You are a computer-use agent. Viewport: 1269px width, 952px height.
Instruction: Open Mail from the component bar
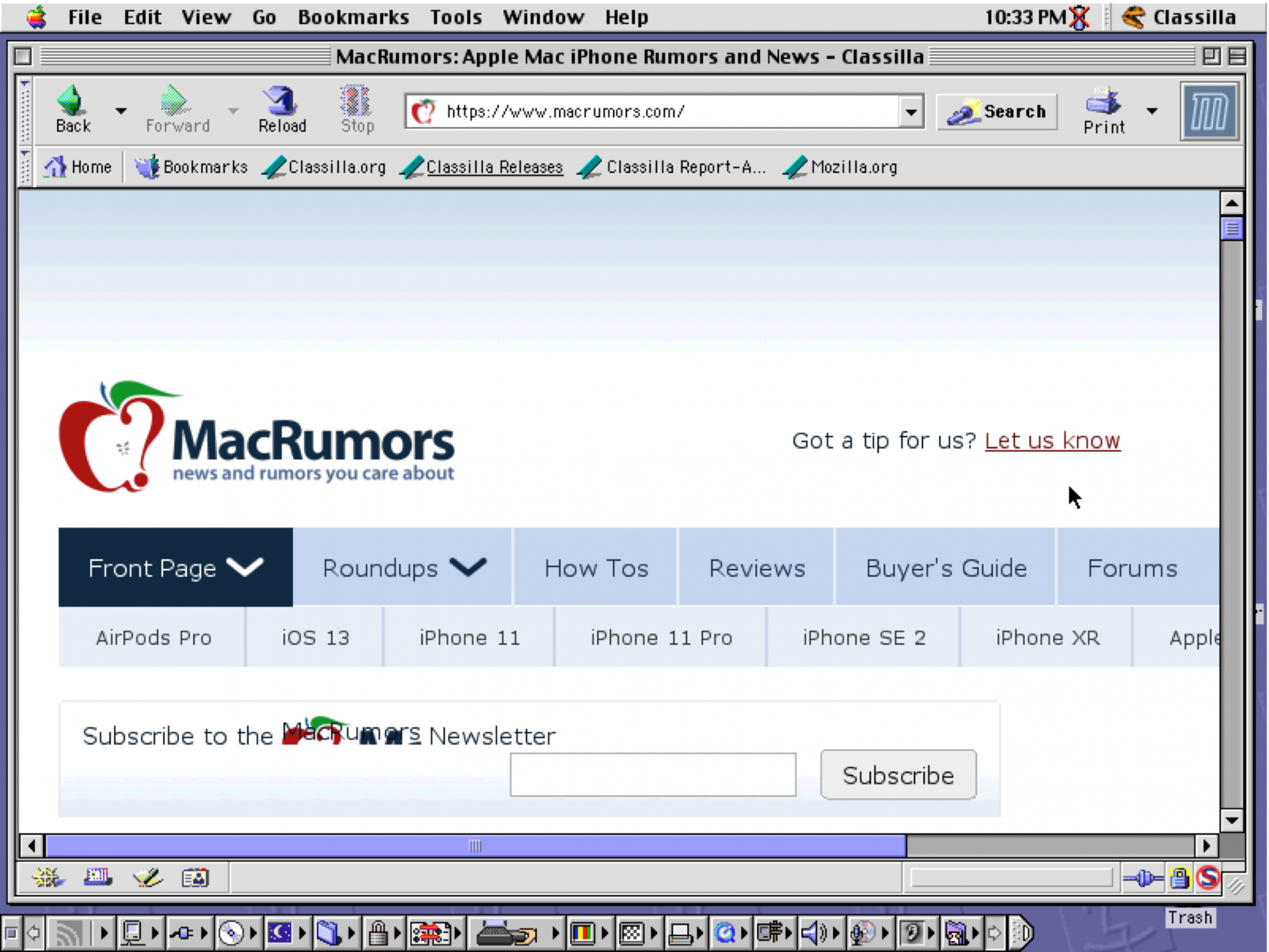98,878
